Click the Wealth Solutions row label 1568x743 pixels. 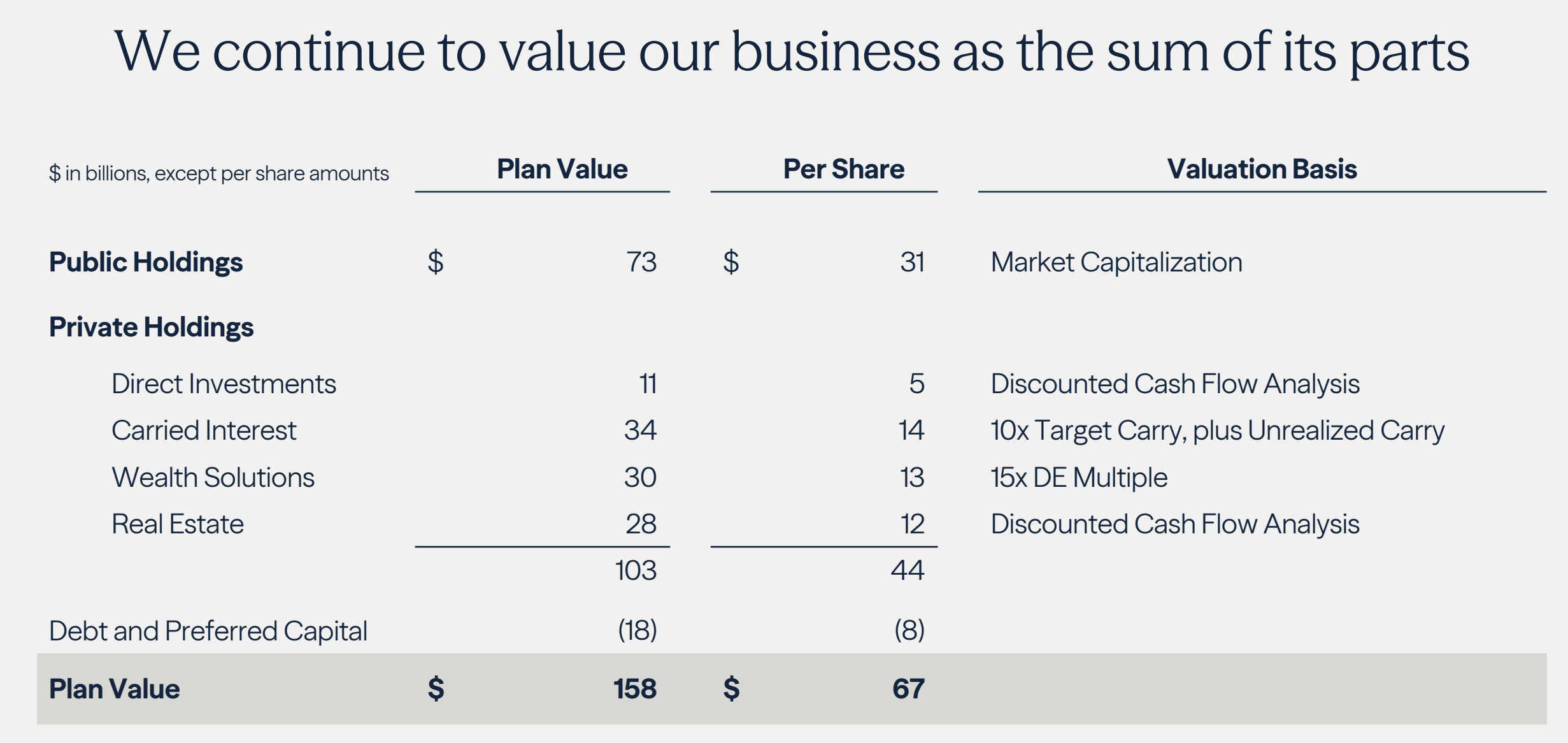213,477
